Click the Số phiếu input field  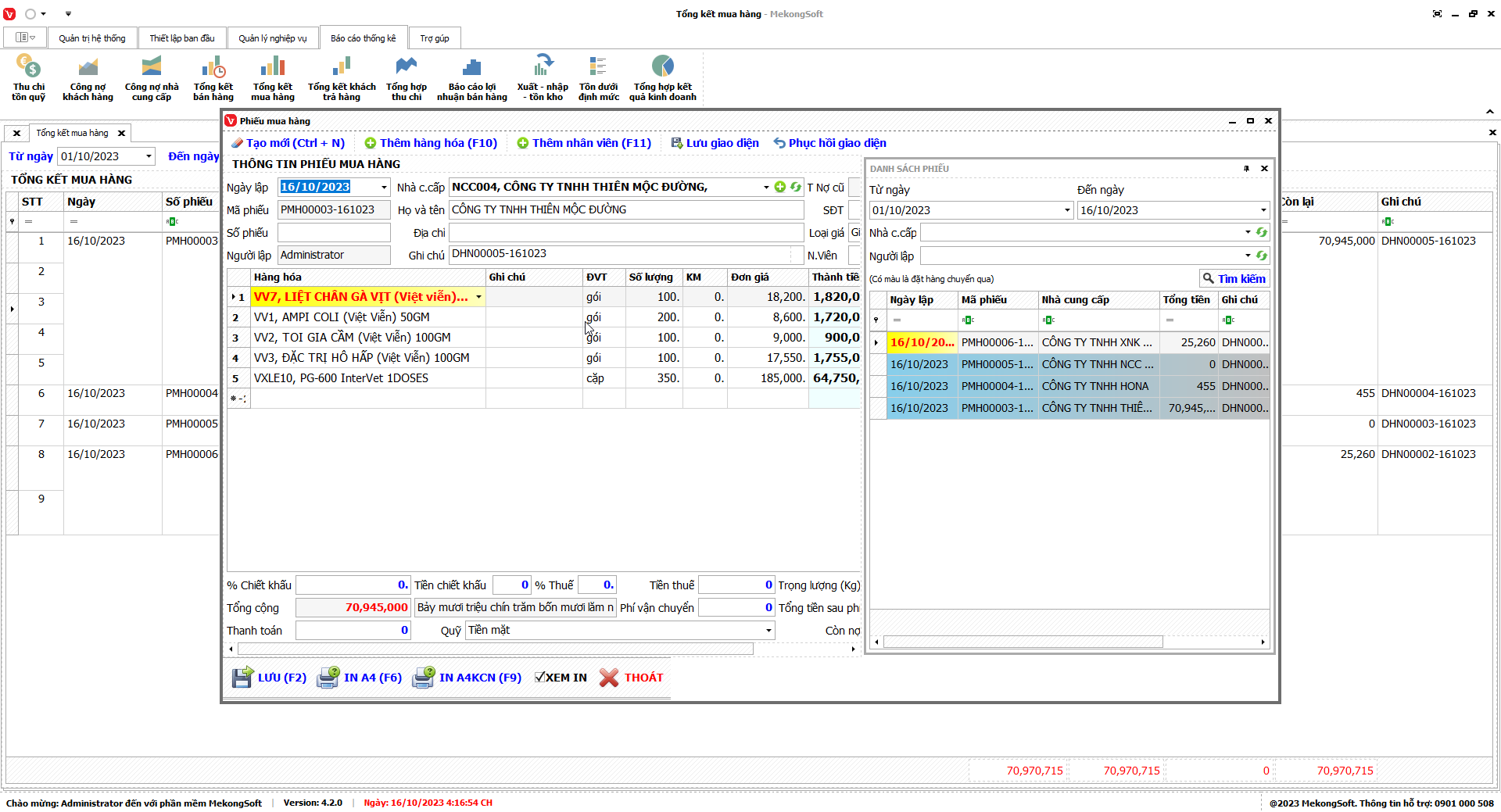334,233
